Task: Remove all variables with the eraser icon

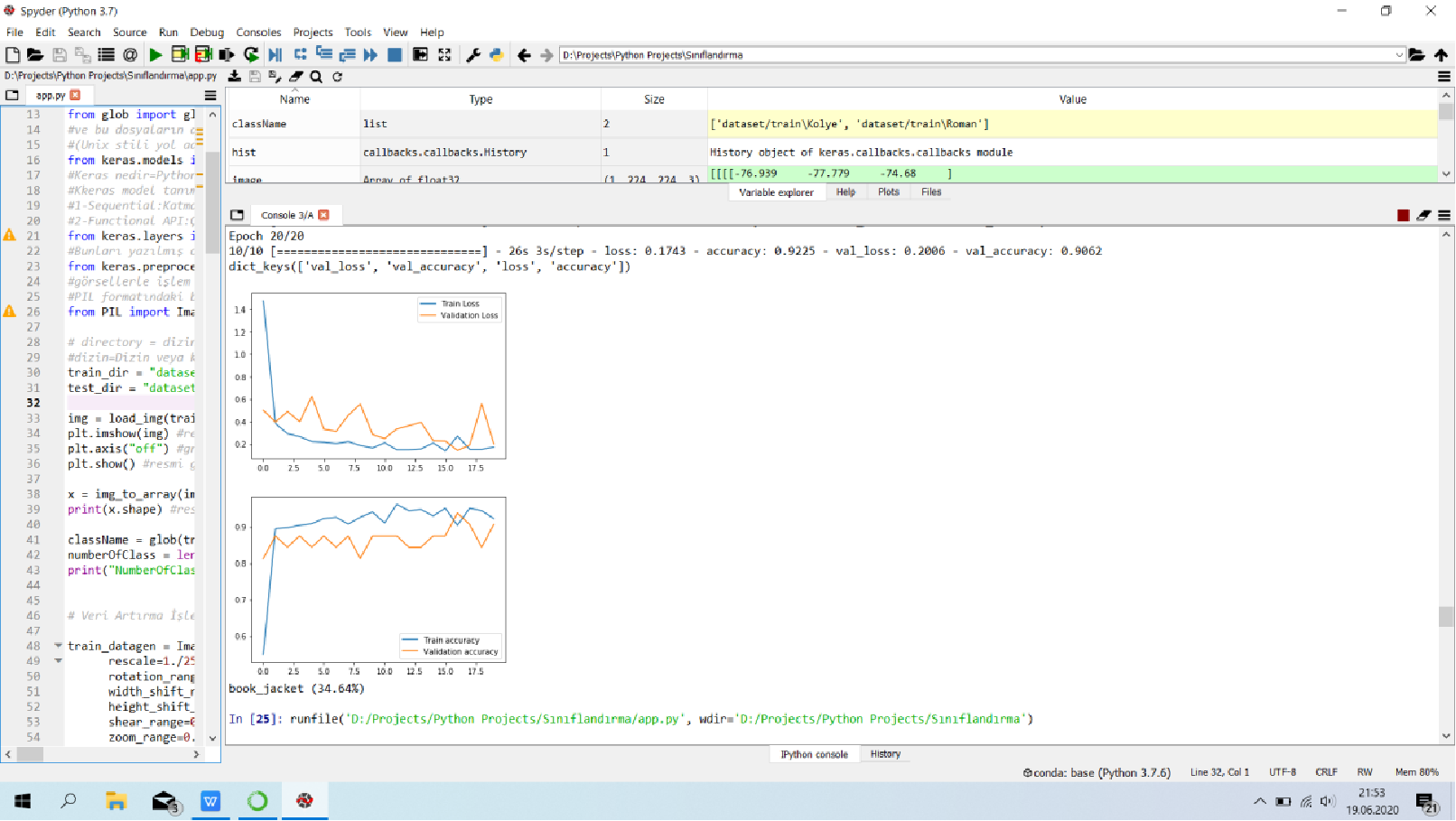Action: click(295, 77)
